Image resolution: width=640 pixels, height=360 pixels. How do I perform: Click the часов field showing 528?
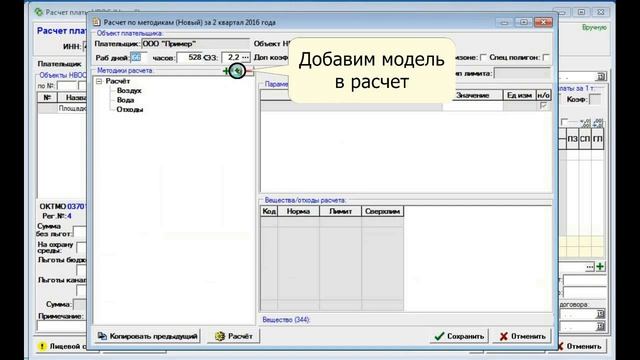190,58
